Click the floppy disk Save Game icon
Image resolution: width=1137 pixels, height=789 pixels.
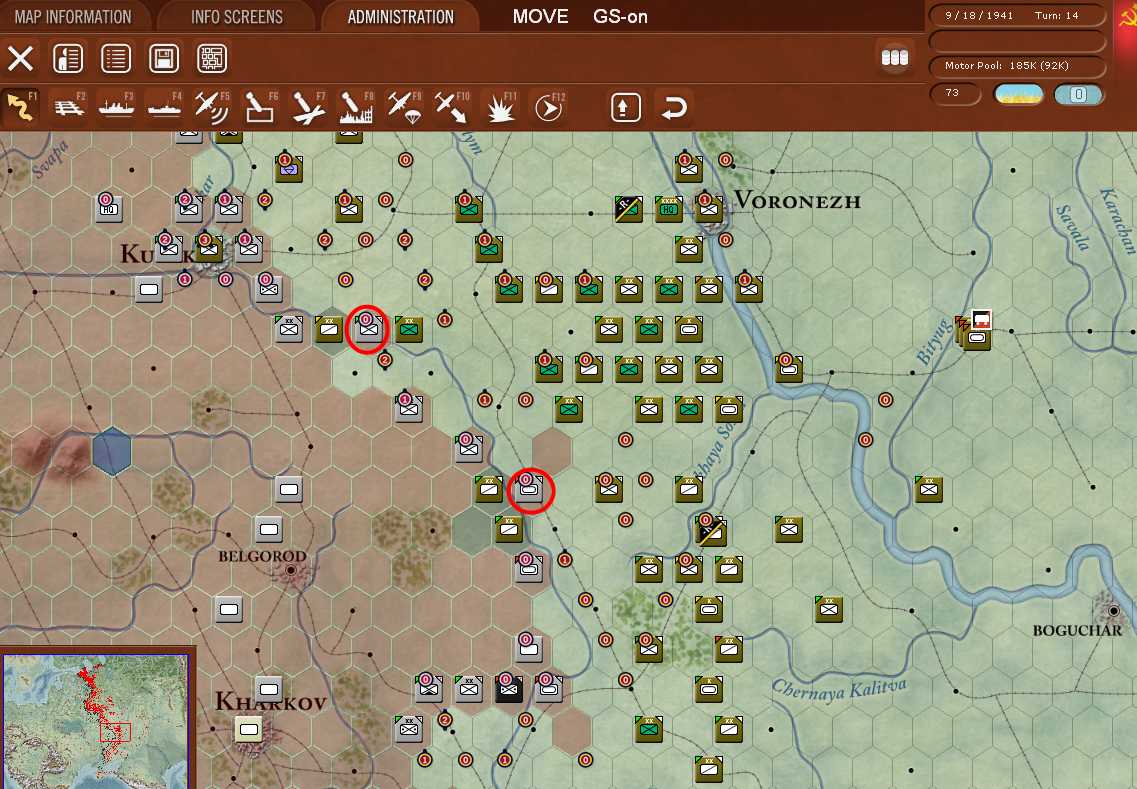(x=164, y=58)
